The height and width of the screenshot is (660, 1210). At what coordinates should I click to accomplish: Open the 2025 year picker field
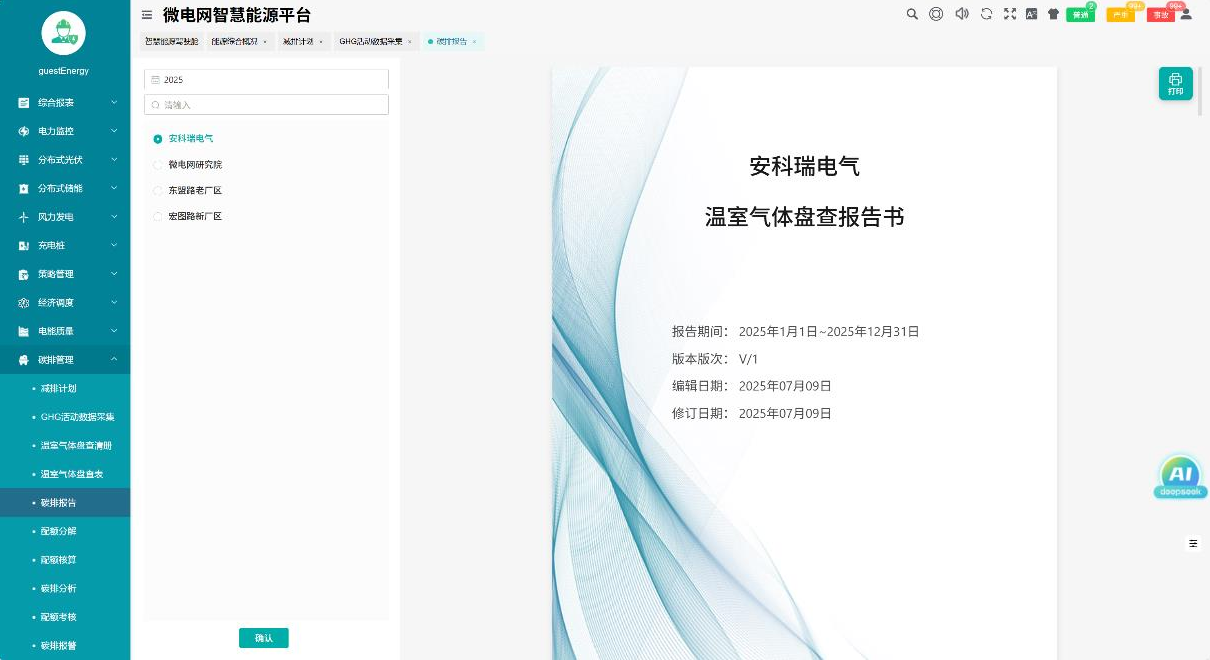[266, 79]
